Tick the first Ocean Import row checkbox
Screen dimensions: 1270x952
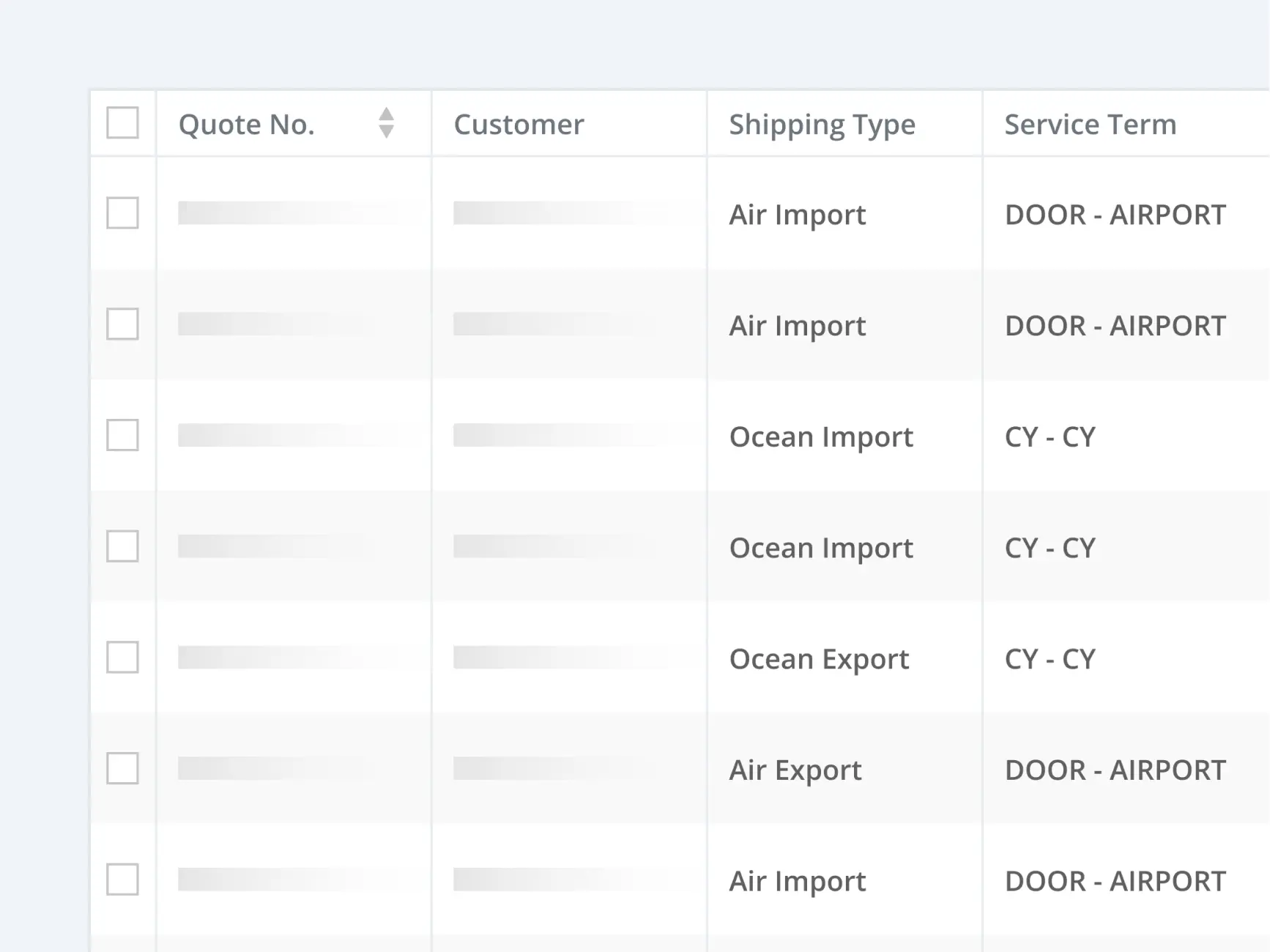point(122,435)
